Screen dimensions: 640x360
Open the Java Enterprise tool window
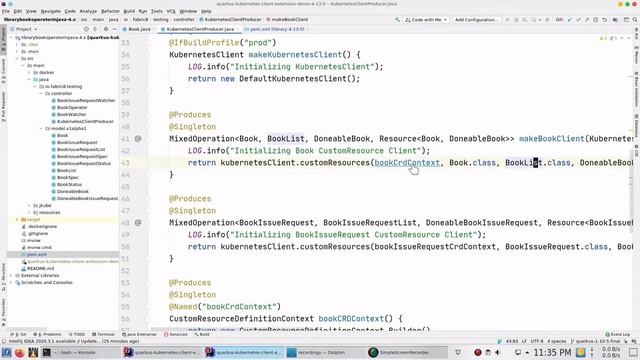click(139, 334)
